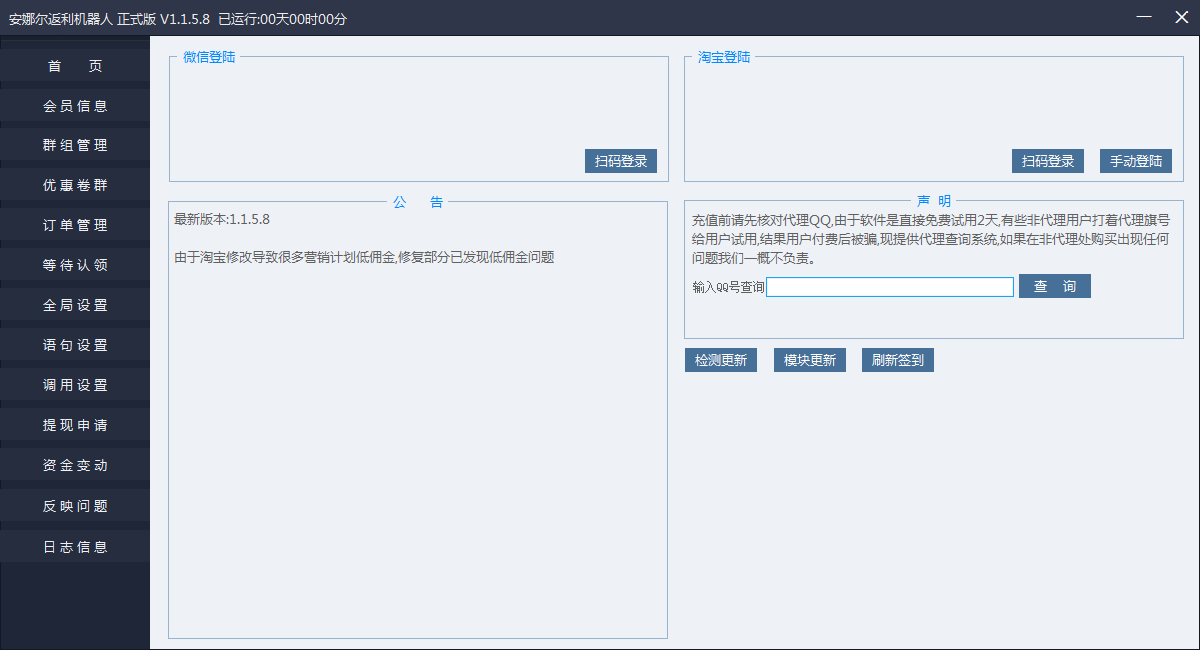Open 反映问题 feedback page

[x=75, y=506]
